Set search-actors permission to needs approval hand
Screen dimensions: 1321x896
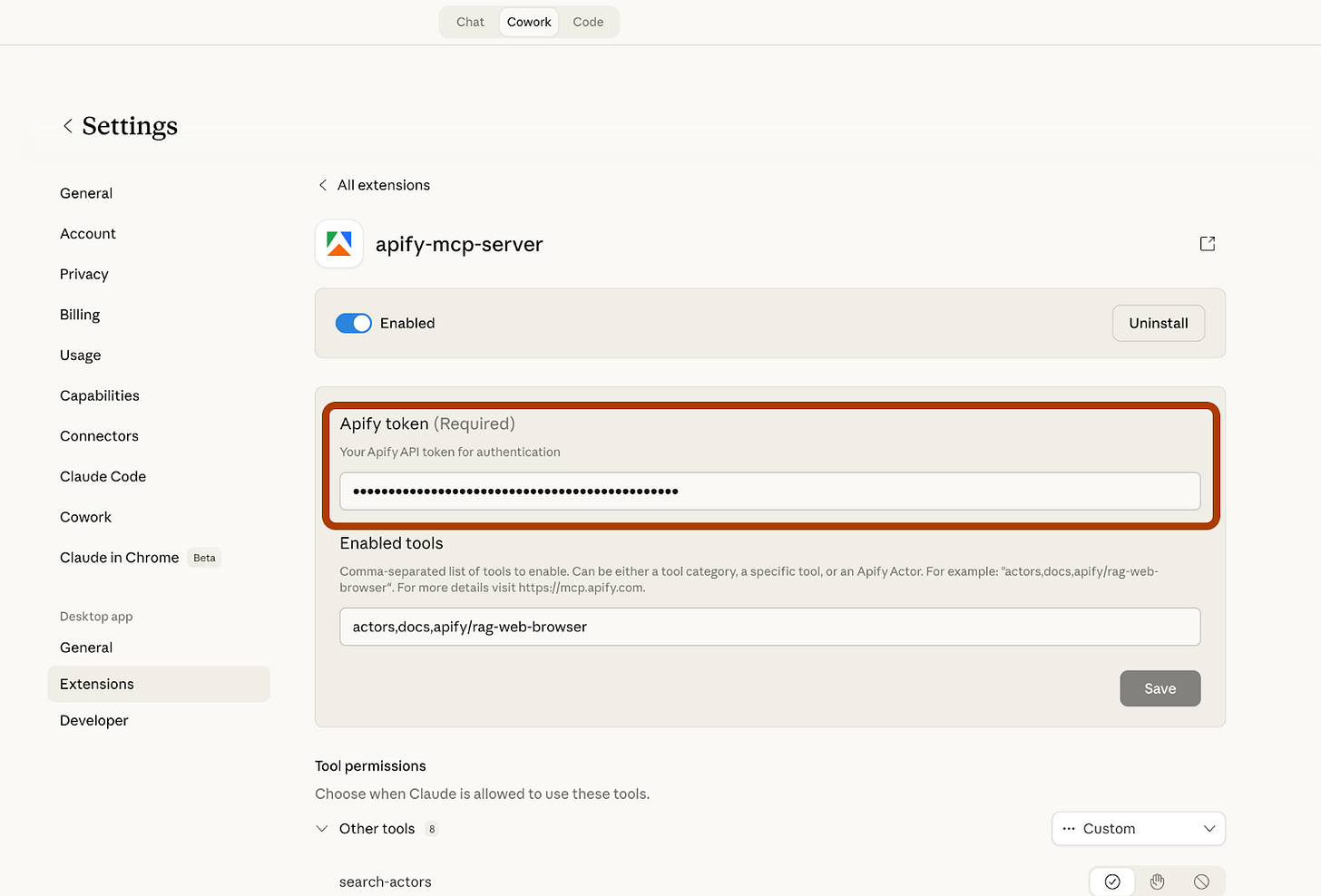coord(1157,881)
